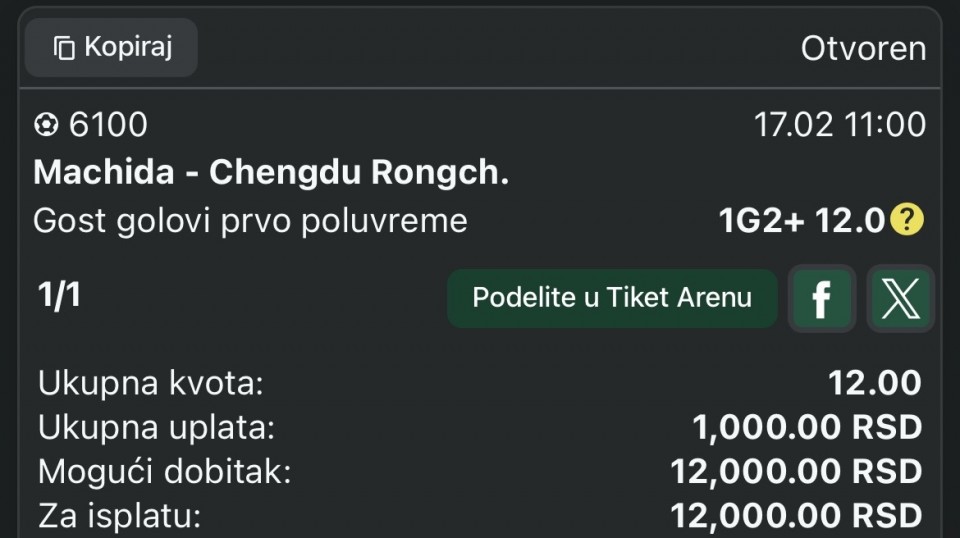Share ticket via the Facebook icon
The height and width of the screenshot is (538, 960).
coord(821,298)
